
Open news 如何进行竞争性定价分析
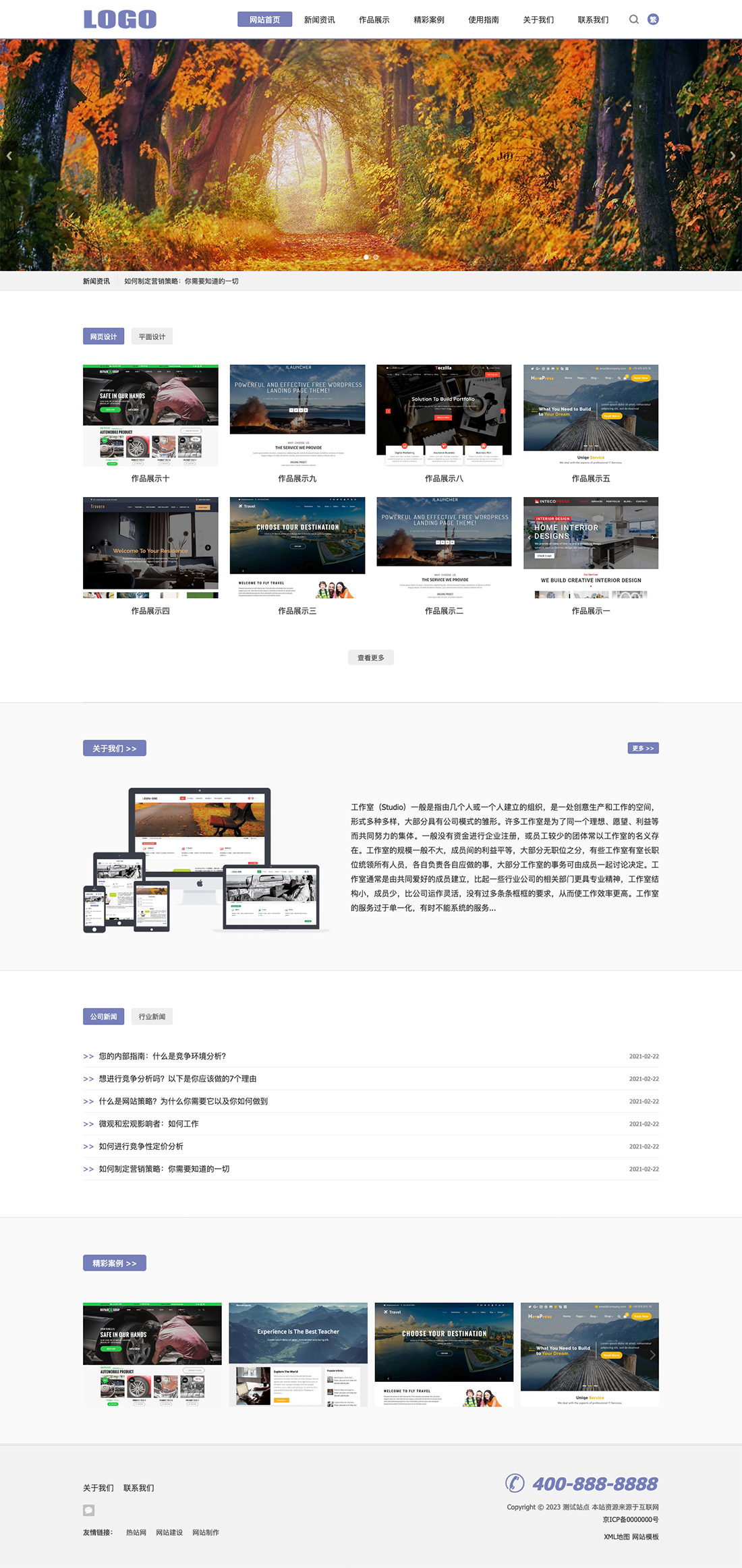141,1146
